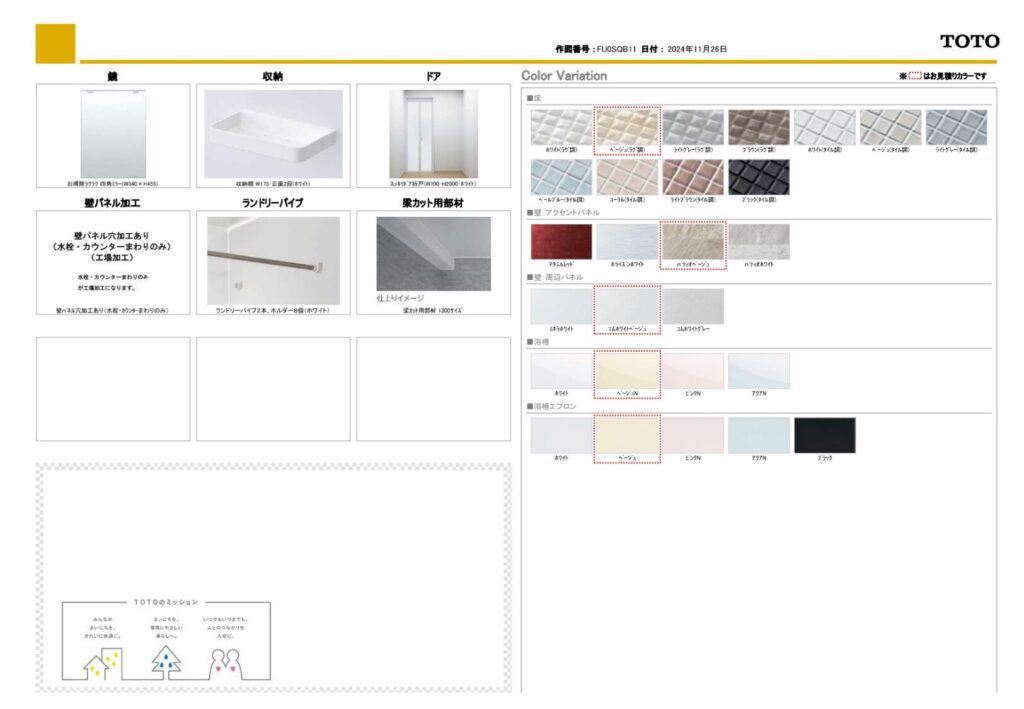Click the TOTO logo in the header
Image resolution: width=1024 pixels, height=709 pixels.
pyautogui.click(x=969, y=41)
